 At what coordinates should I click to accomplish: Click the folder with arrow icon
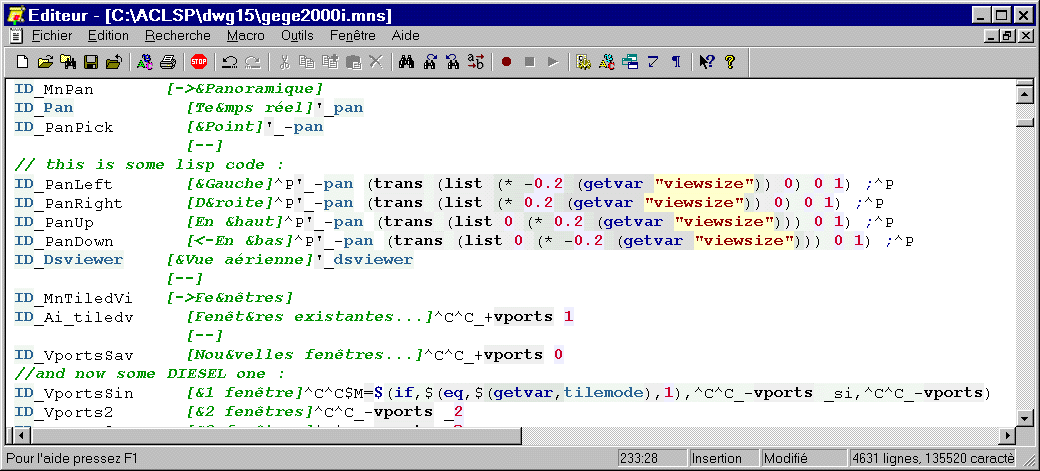click(113, 62)
